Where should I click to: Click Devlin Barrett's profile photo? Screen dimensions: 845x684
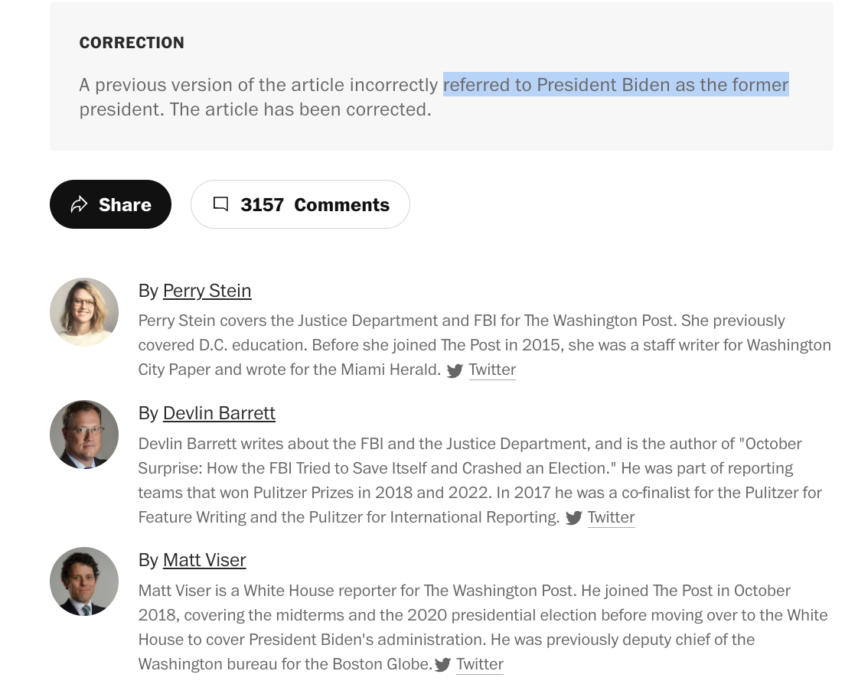[84, 434]
